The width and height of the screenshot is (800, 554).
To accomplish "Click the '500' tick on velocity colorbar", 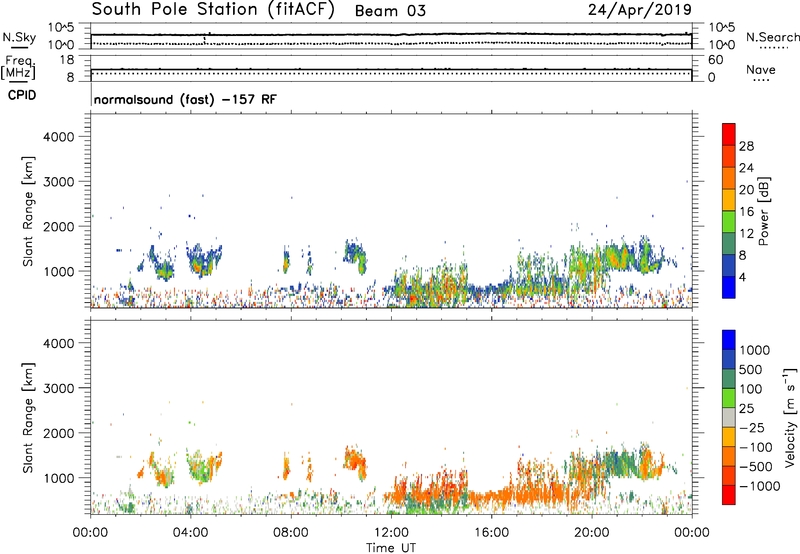I will (751, 369).
